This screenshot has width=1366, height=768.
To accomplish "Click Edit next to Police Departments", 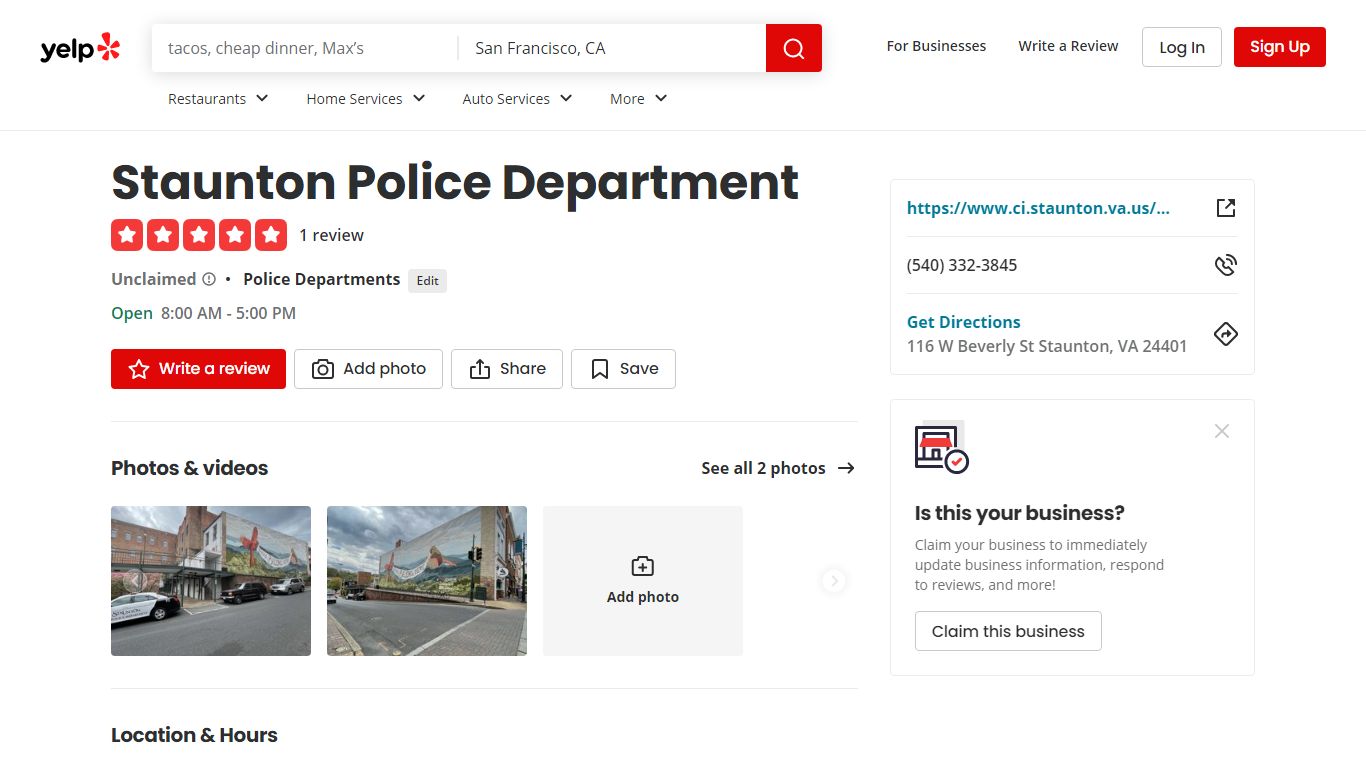I will tap(428, 280).
